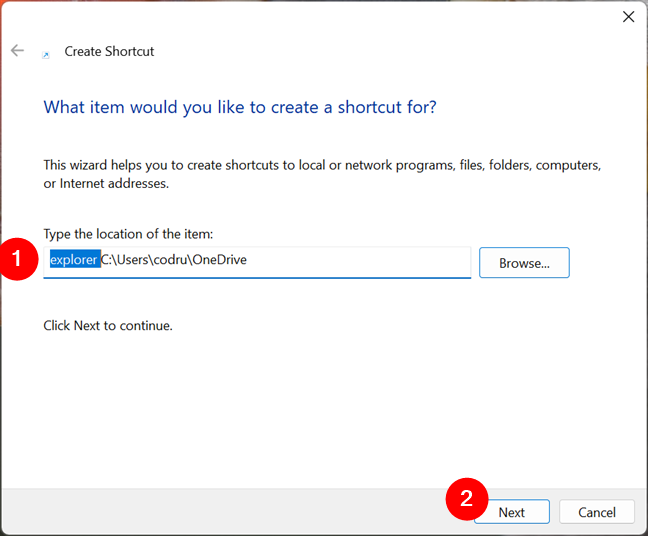Click the wizard description paragraph
Screen dimensions: 648x536
[322, 174]
